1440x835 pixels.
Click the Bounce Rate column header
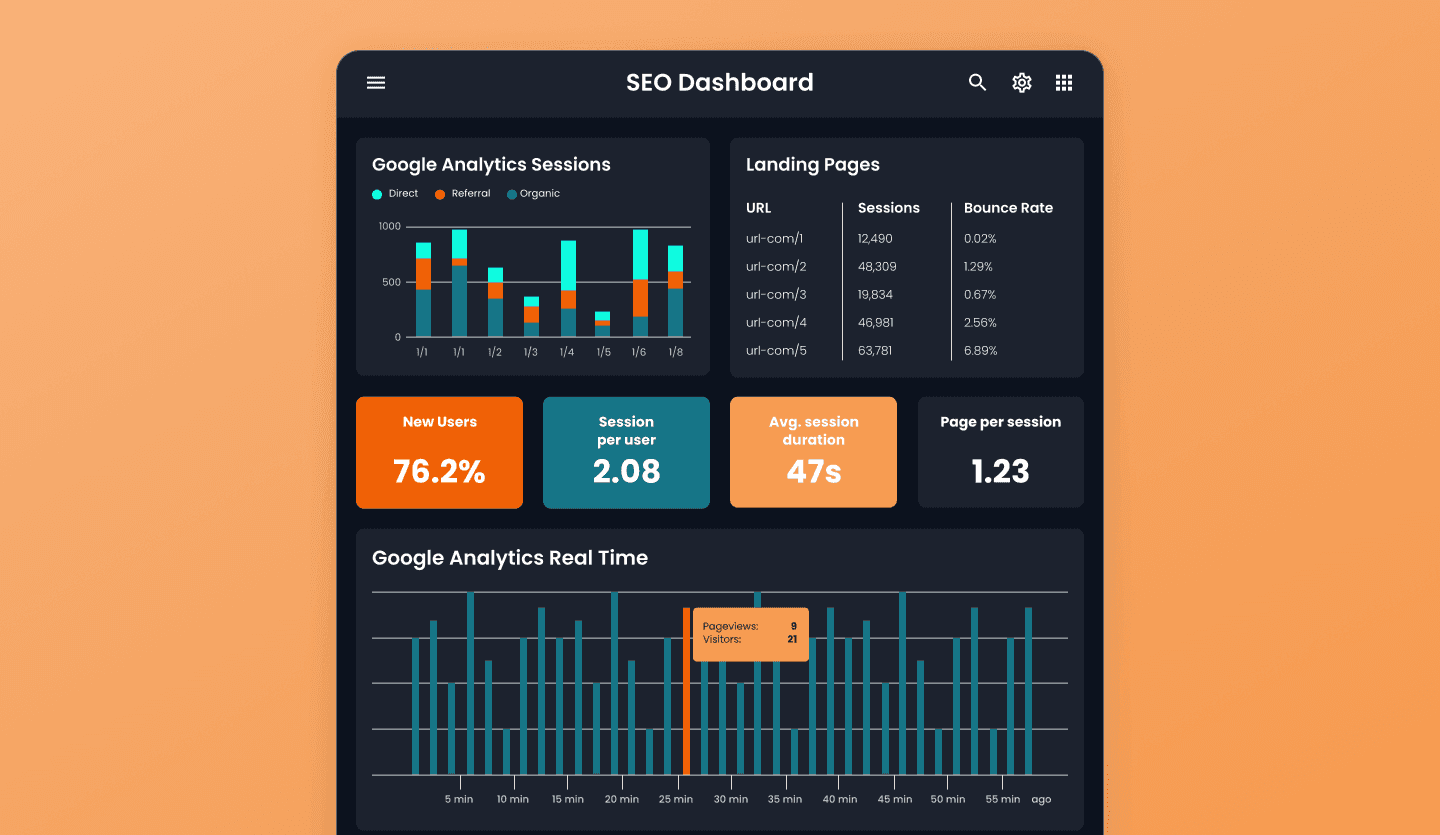click(1008, 208)
